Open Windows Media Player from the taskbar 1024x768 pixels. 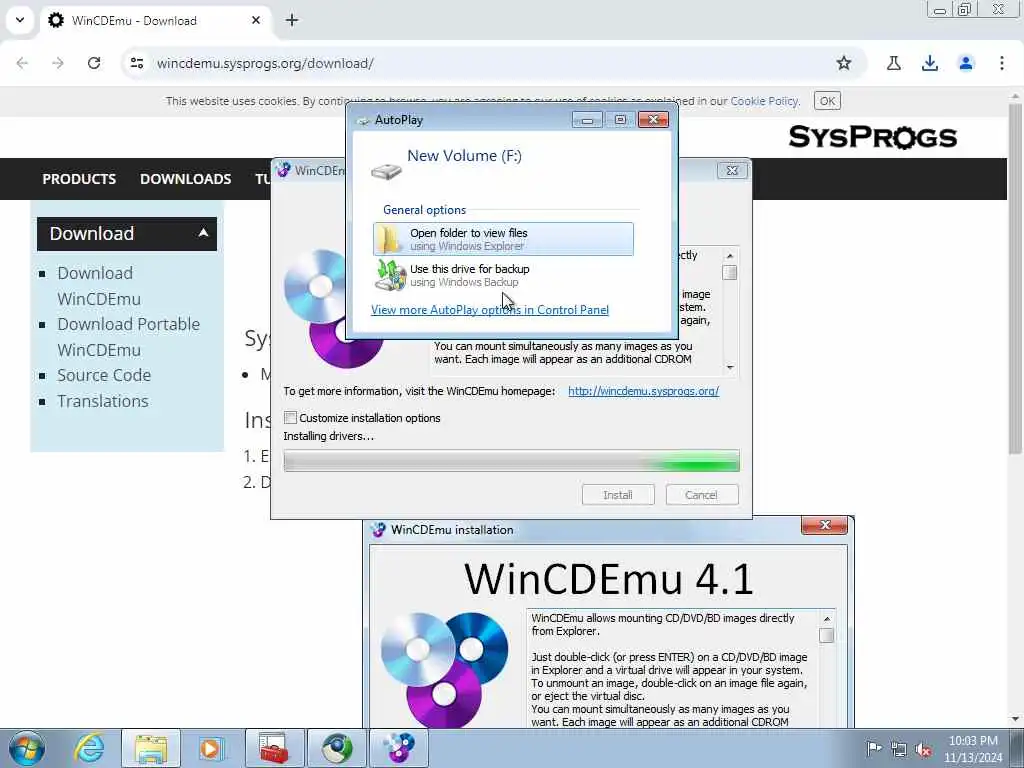coord(210,748)
